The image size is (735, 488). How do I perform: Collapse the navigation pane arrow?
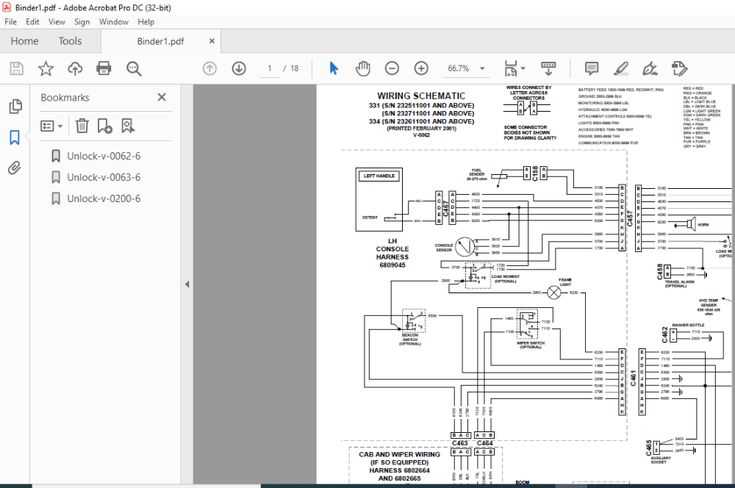(x=187, y=284)
